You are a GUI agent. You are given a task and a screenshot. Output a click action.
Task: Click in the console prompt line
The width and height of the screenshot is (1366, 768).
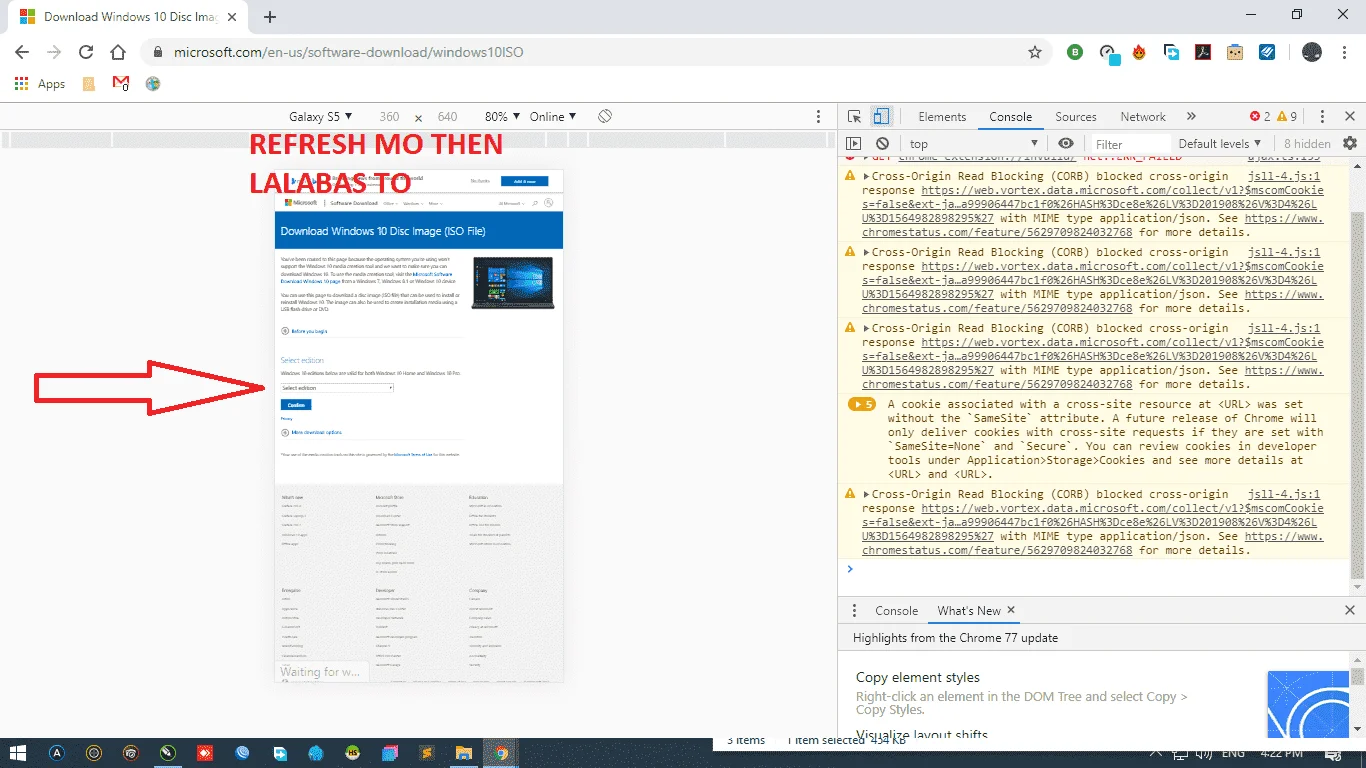pyautogui.click(x=1095, y=570)
